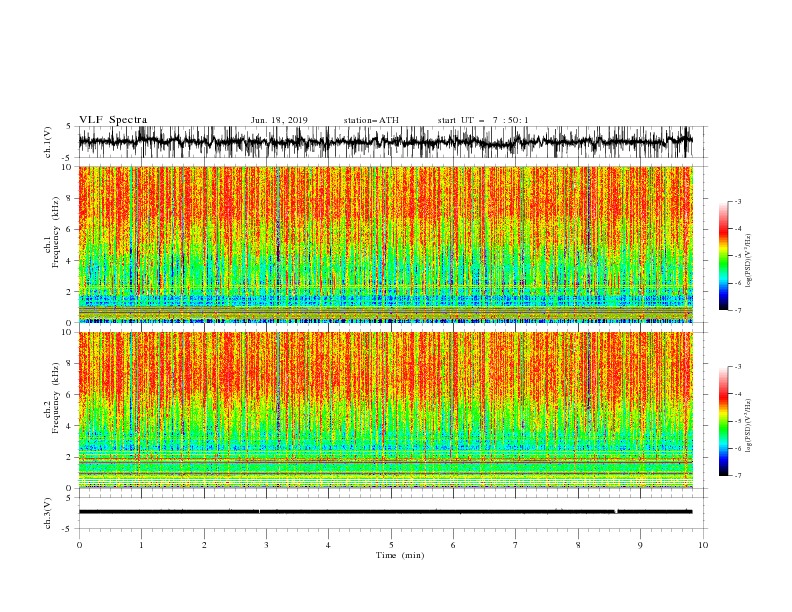
Task: Click the "ch.3(V)" axis label
Action: pos(48,513)
